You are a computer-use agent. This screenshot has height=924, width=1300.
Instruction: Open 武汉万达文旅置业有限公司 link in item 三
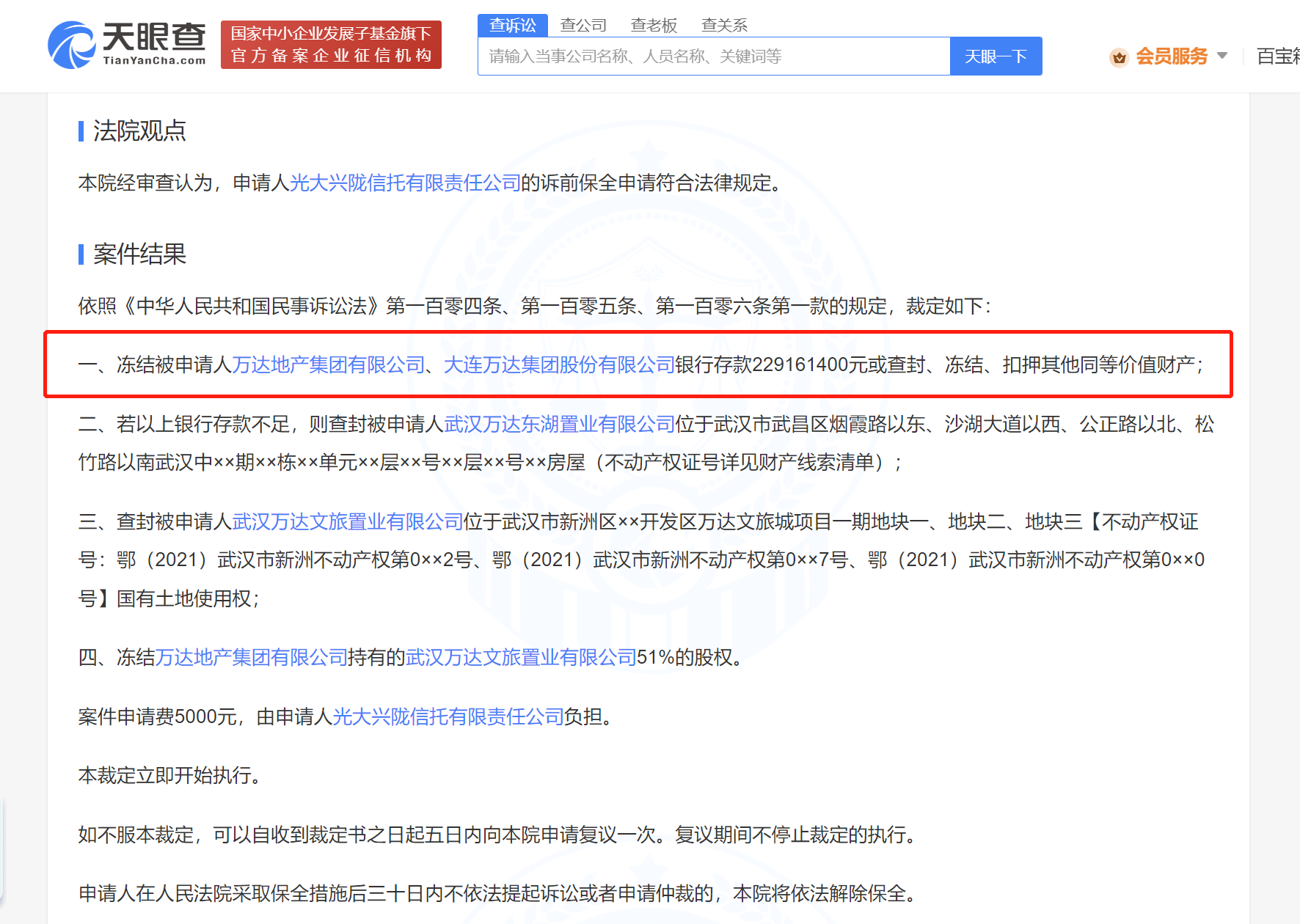coord(348,521)
